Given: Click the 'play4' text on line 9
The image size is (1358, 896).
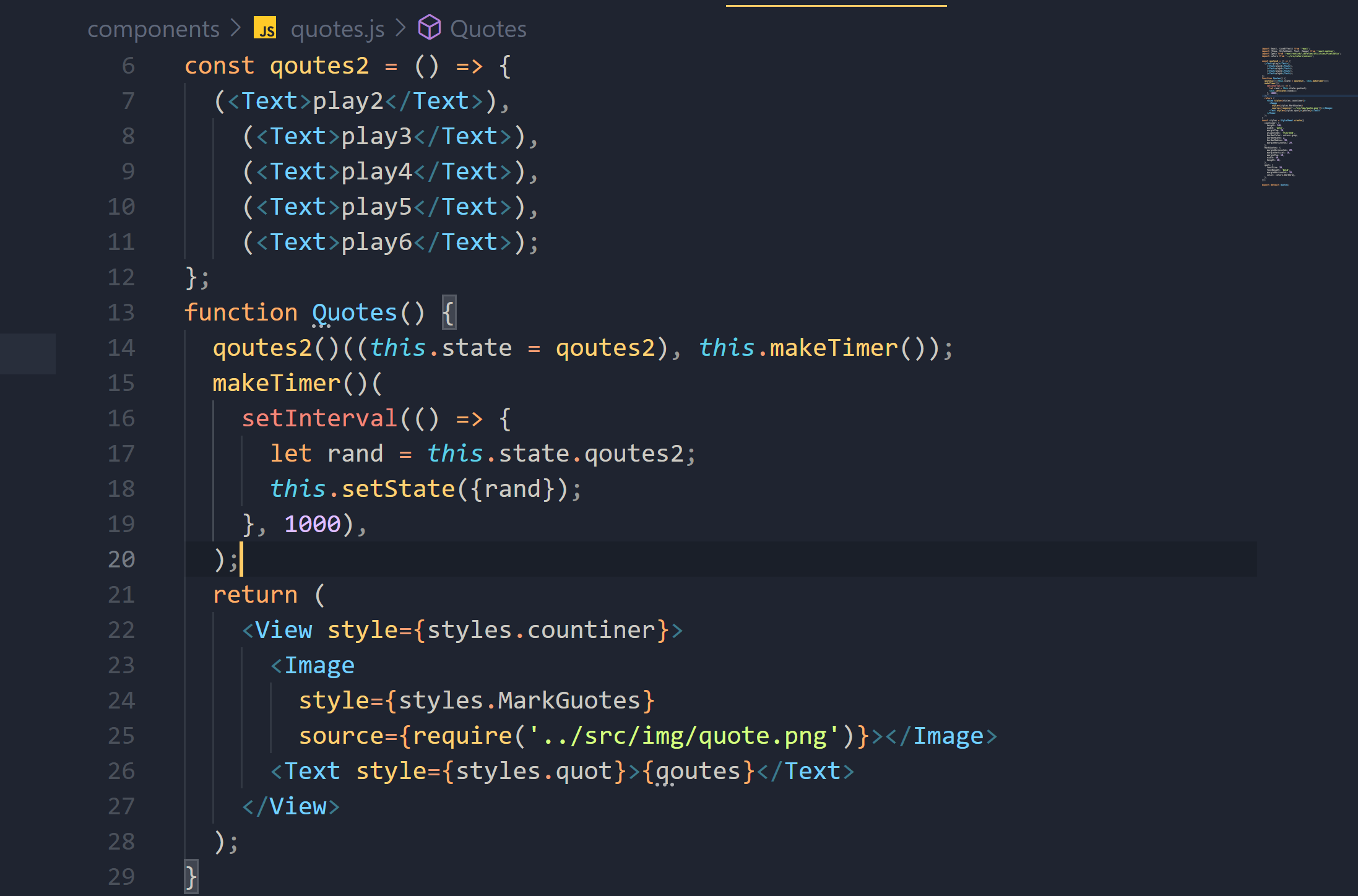Looking at the screenshot, I should coord(376,171).
